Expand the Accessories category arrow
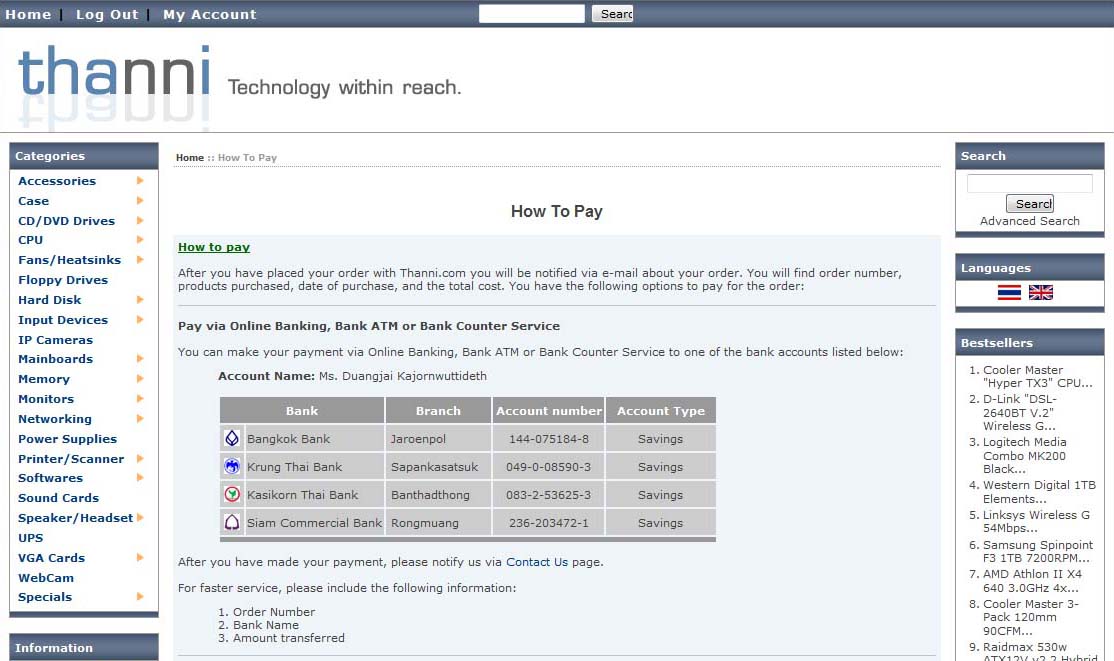 [x=140, y=181]
